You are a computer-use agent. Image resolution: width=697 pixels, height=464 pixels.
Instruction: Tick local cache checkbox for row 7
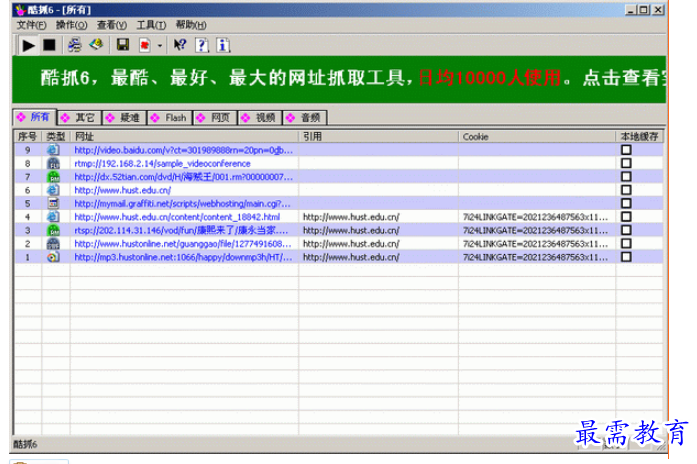coord(626,176)
